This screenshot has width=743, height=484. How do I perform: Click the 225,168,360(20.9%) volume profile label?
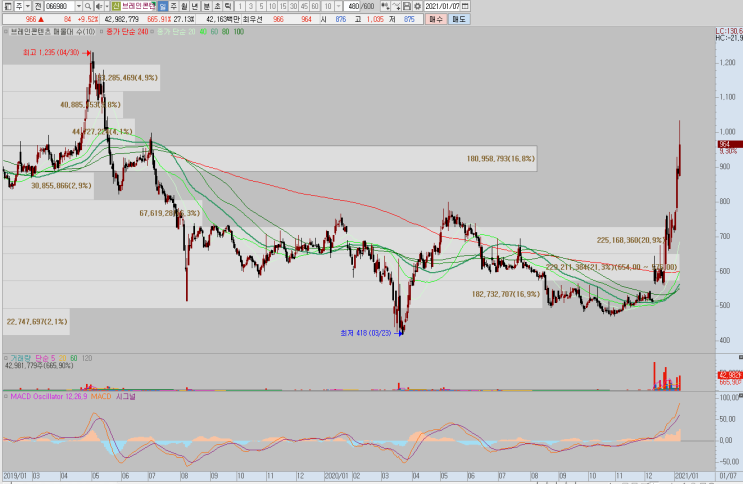(x=631, y=240)
